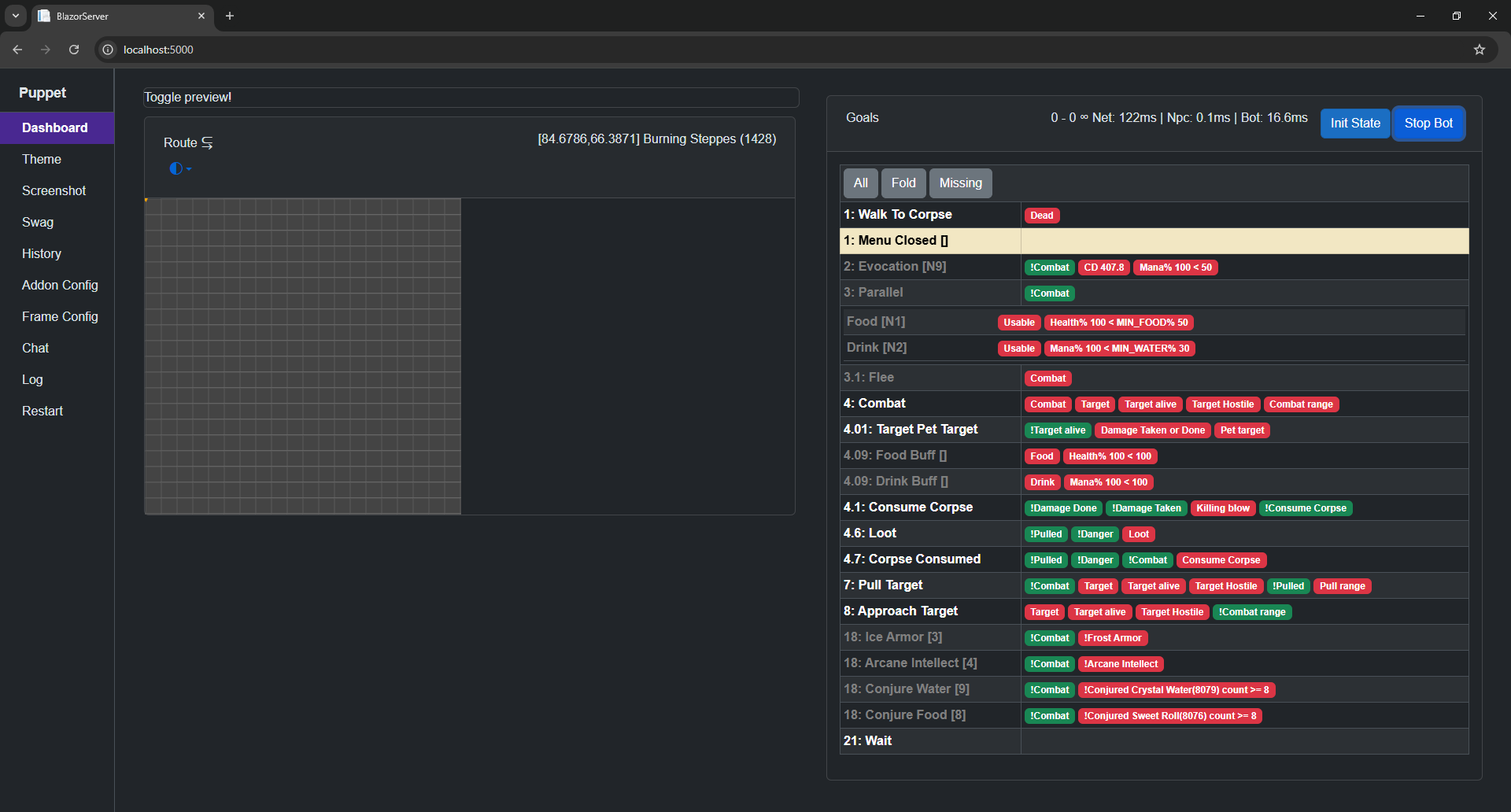Select the Fold goals filter
1511x812 pixels.
(x=903, y=183)
